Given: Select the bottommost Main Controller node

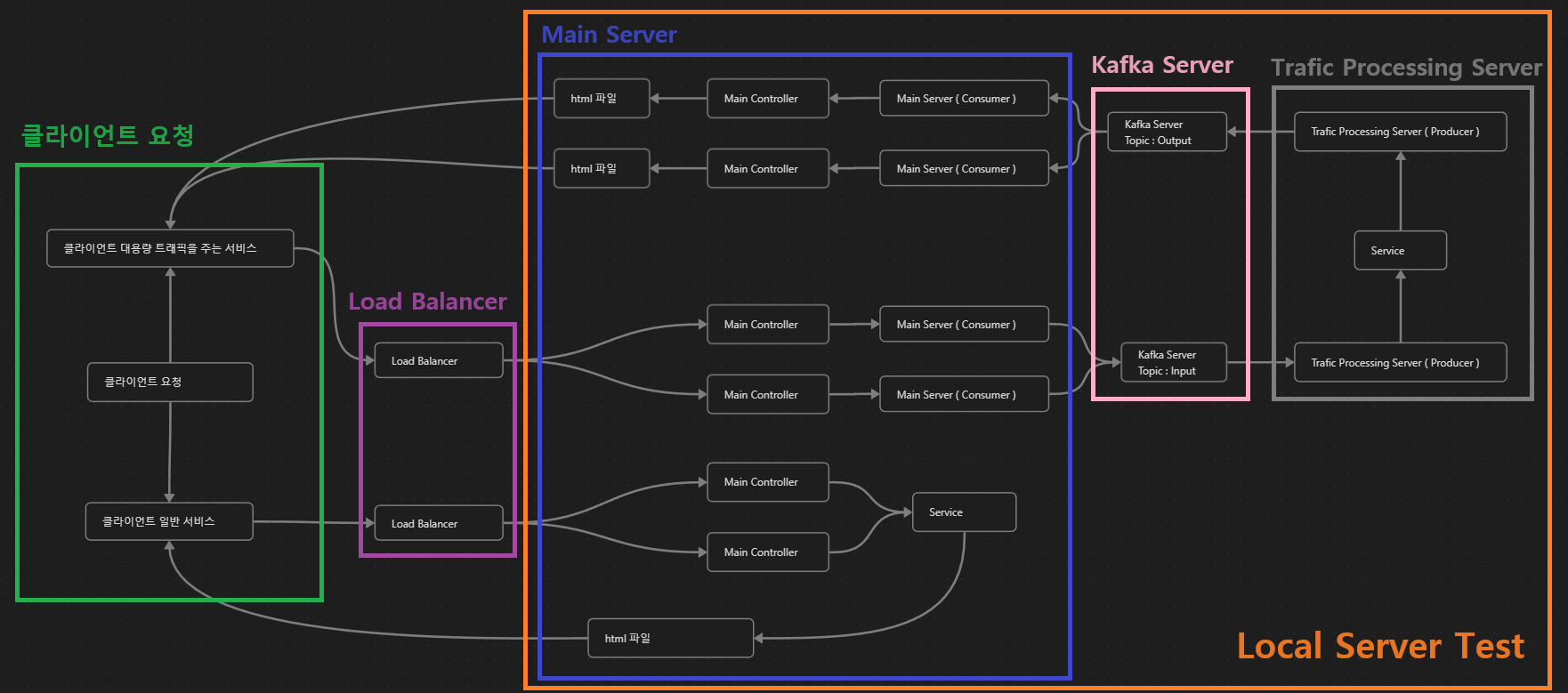Looking at the screenshot, I should [x=768, y=552].
